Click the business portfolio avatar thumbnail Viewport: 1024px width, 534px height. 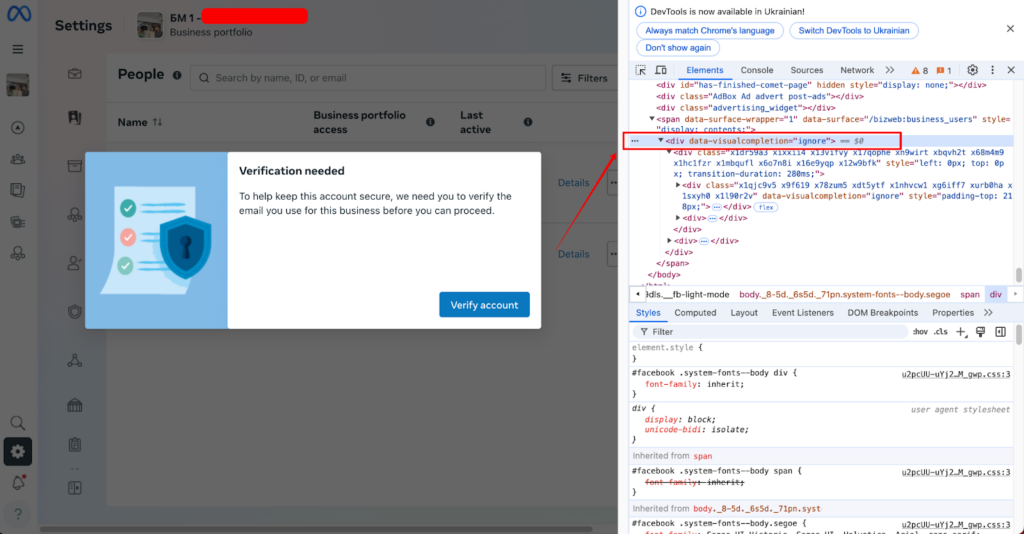150,25
